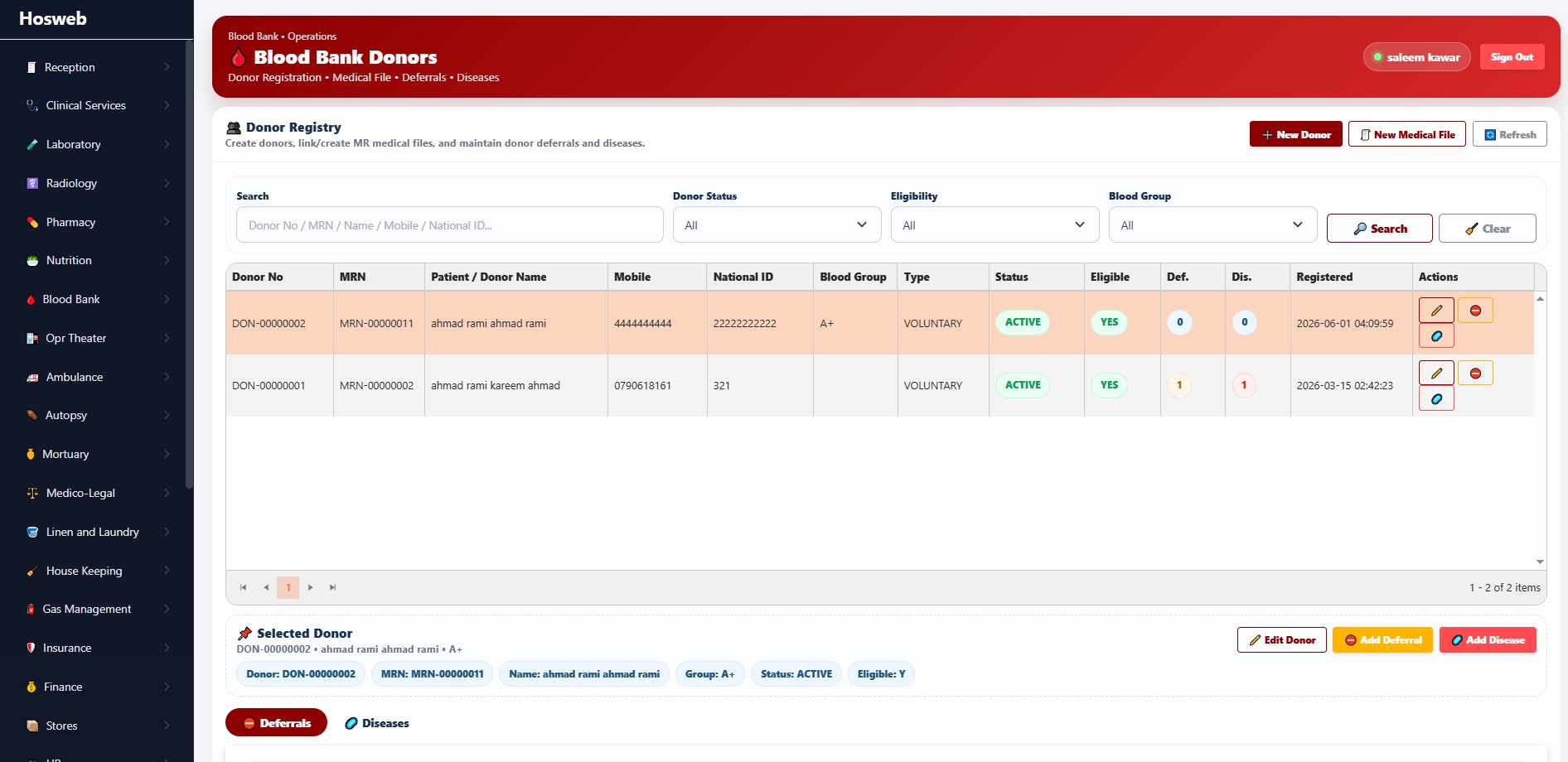The height and width of the screenshot is (762, 1568).
Task: Add disease for DON-00000001 row icon
Action: tap(1436, 399)
